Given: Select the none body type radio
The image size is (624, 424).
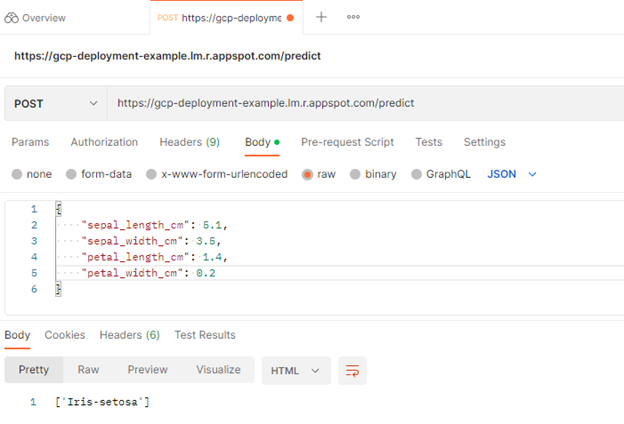Looking at the screenshot, I should (17, 174).
